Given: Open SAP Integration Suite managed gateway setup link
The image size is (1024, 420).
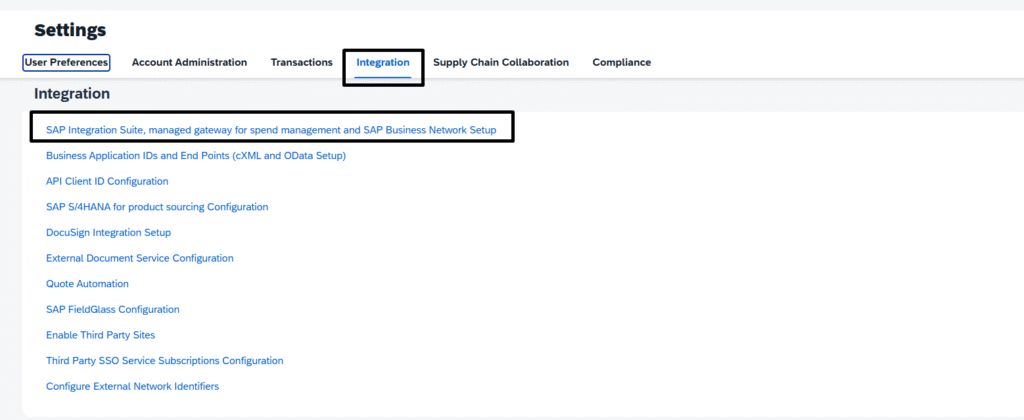Looking at the screenshot, I should coord(270,130).
